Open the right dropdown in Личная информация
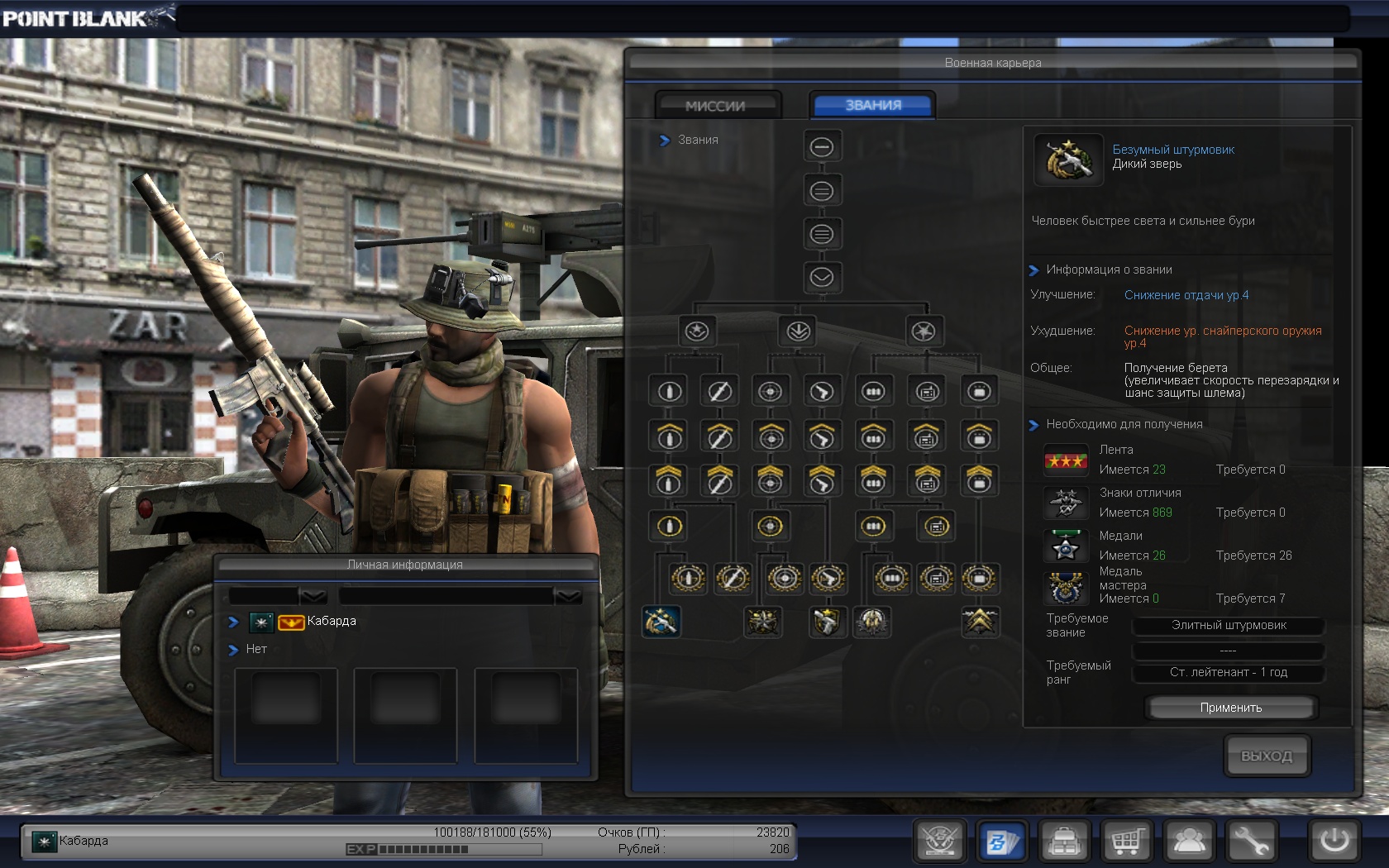The image size is (1389, 868). 568,596
